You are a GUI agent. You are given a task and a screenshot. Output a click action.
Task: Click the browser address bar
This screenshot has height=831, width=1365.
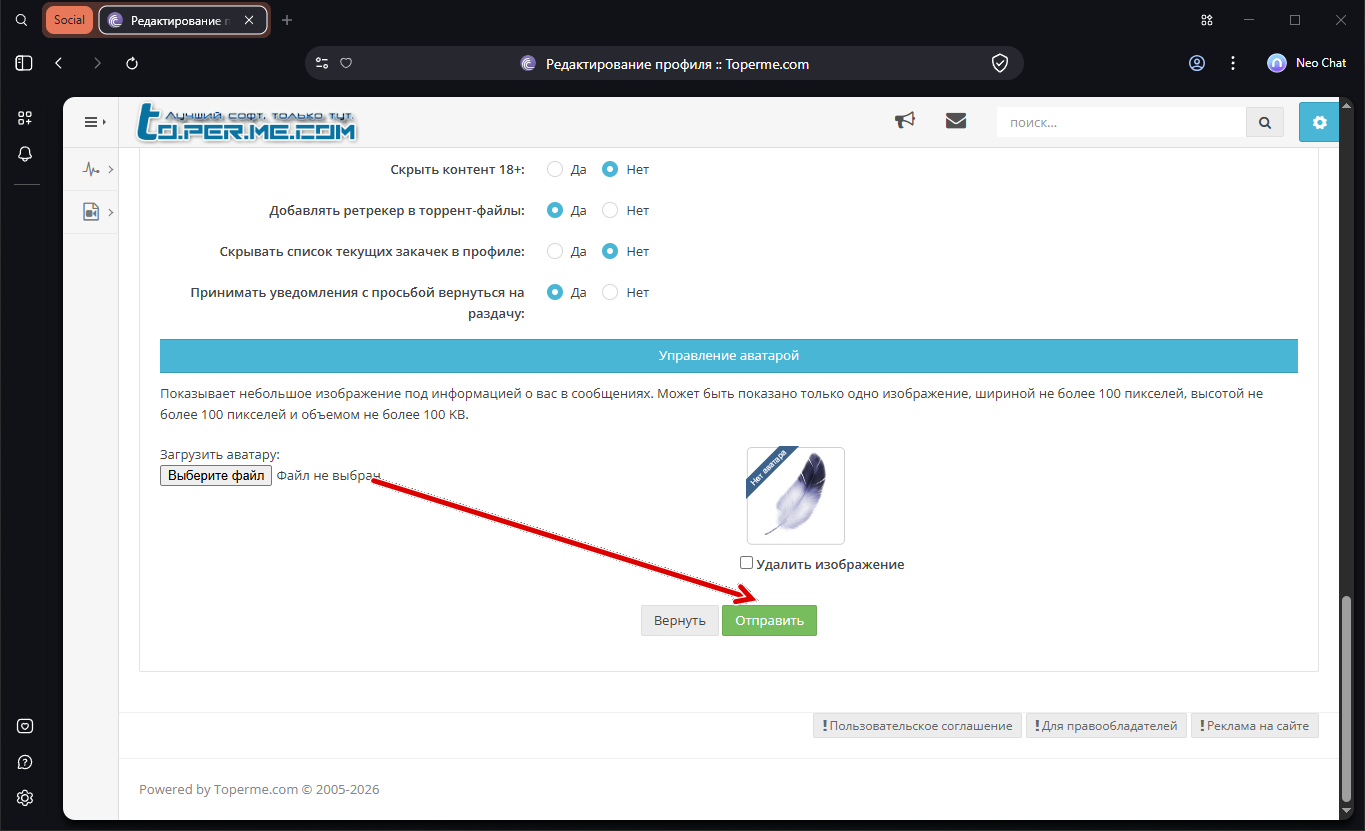(x=664, y=63)
